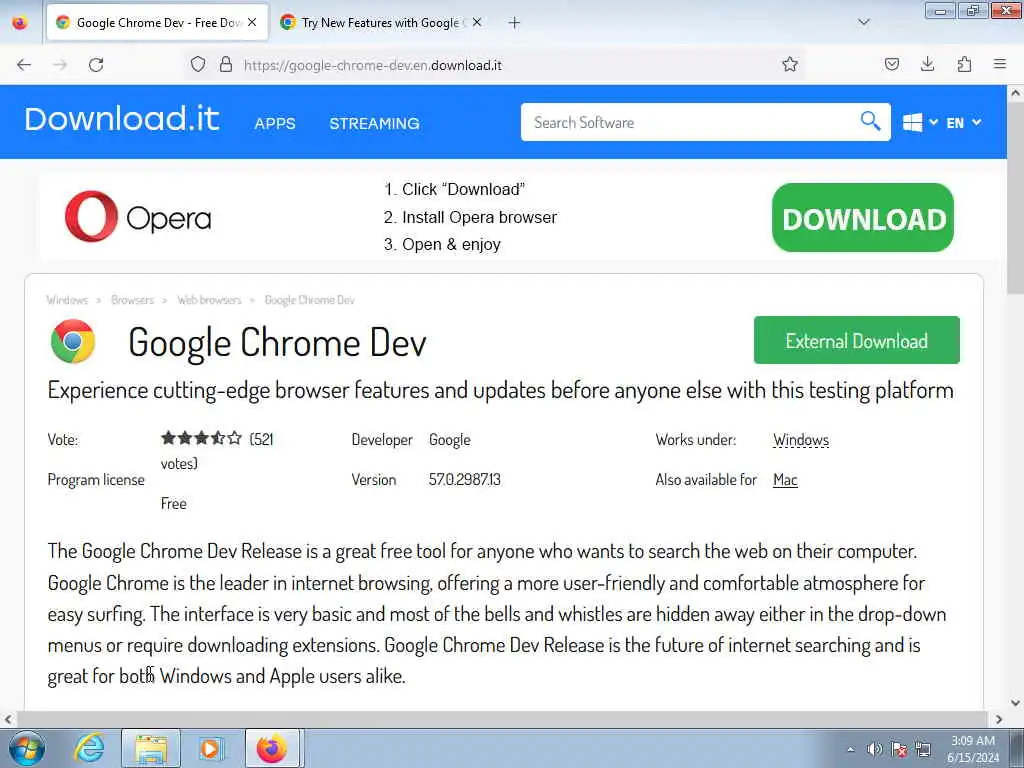Viewport: 1024px width, 768px height.
Task: Click the Mac availability link
Action: tap(785, 480)
